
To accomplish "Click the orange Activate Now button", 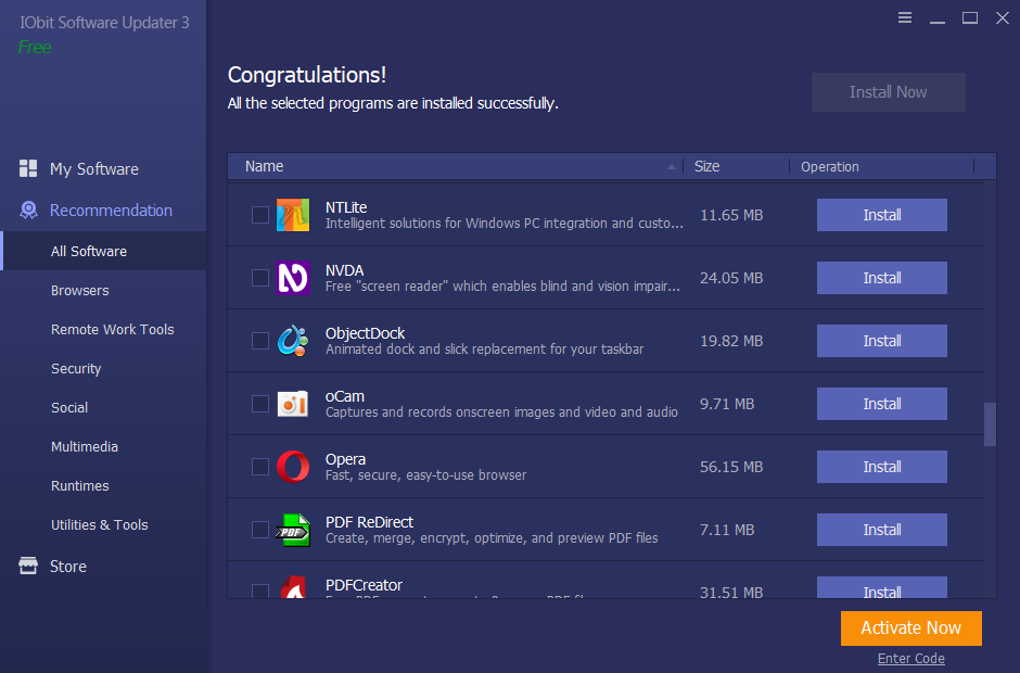I will [911, 628].
